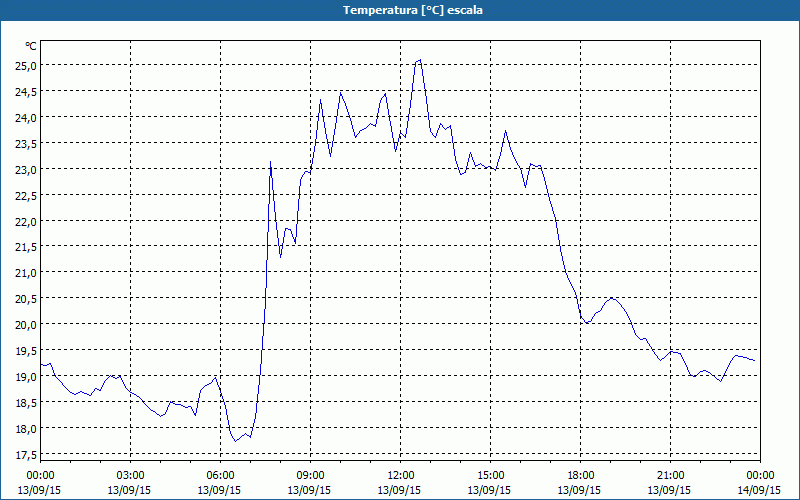This screenshot has width=800, height=500.
Task: Click the 20,0 y-axis label
Action: [x=26, y=325]
